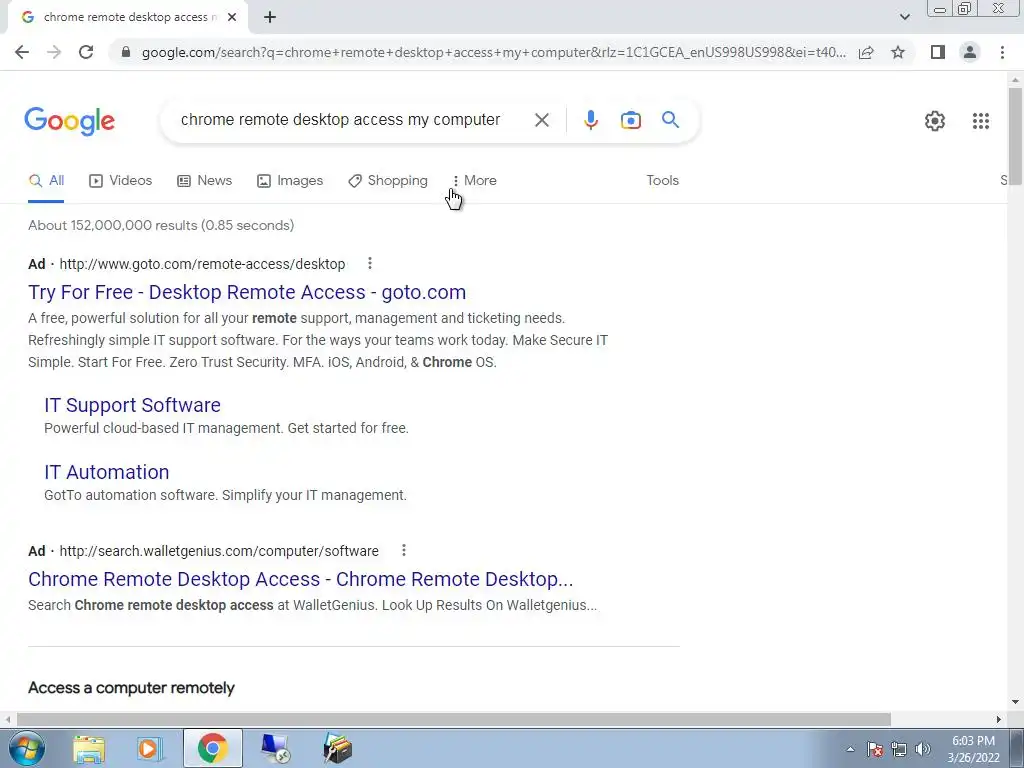Select the All results tab

point(46,181)
